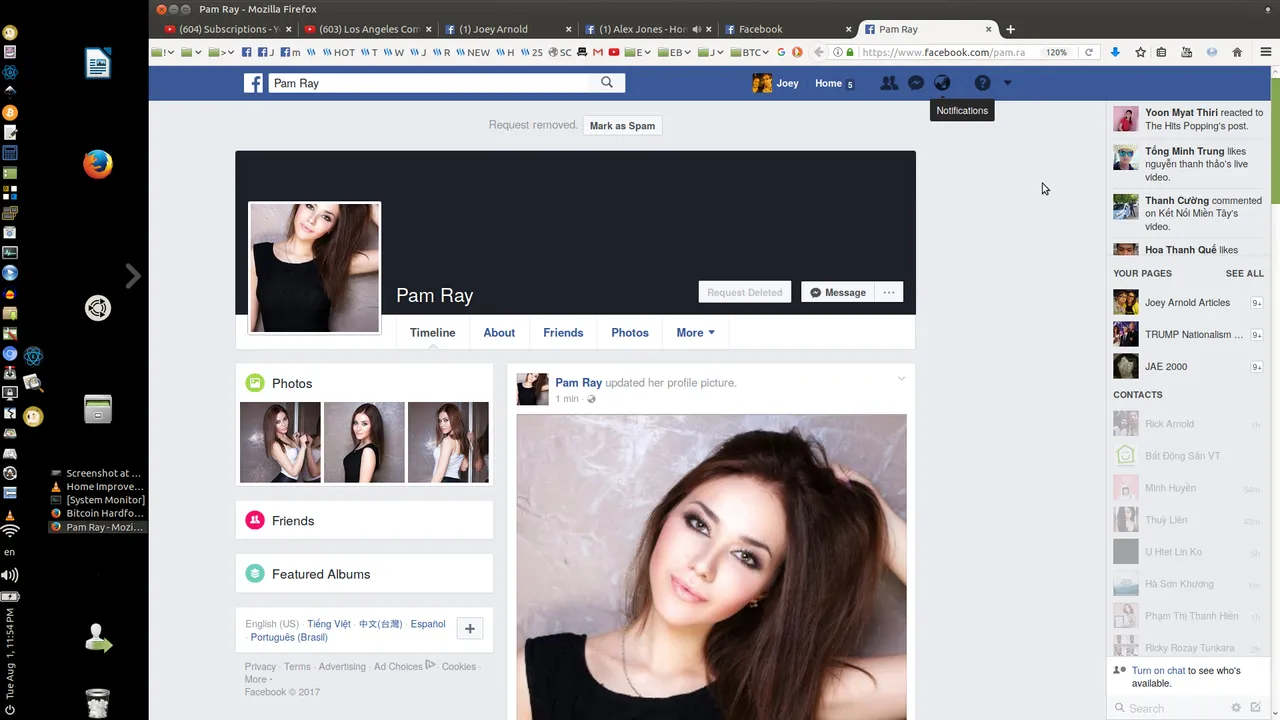Open third photo thumbnail in Photos box
1280x720 pixels.
448,442
